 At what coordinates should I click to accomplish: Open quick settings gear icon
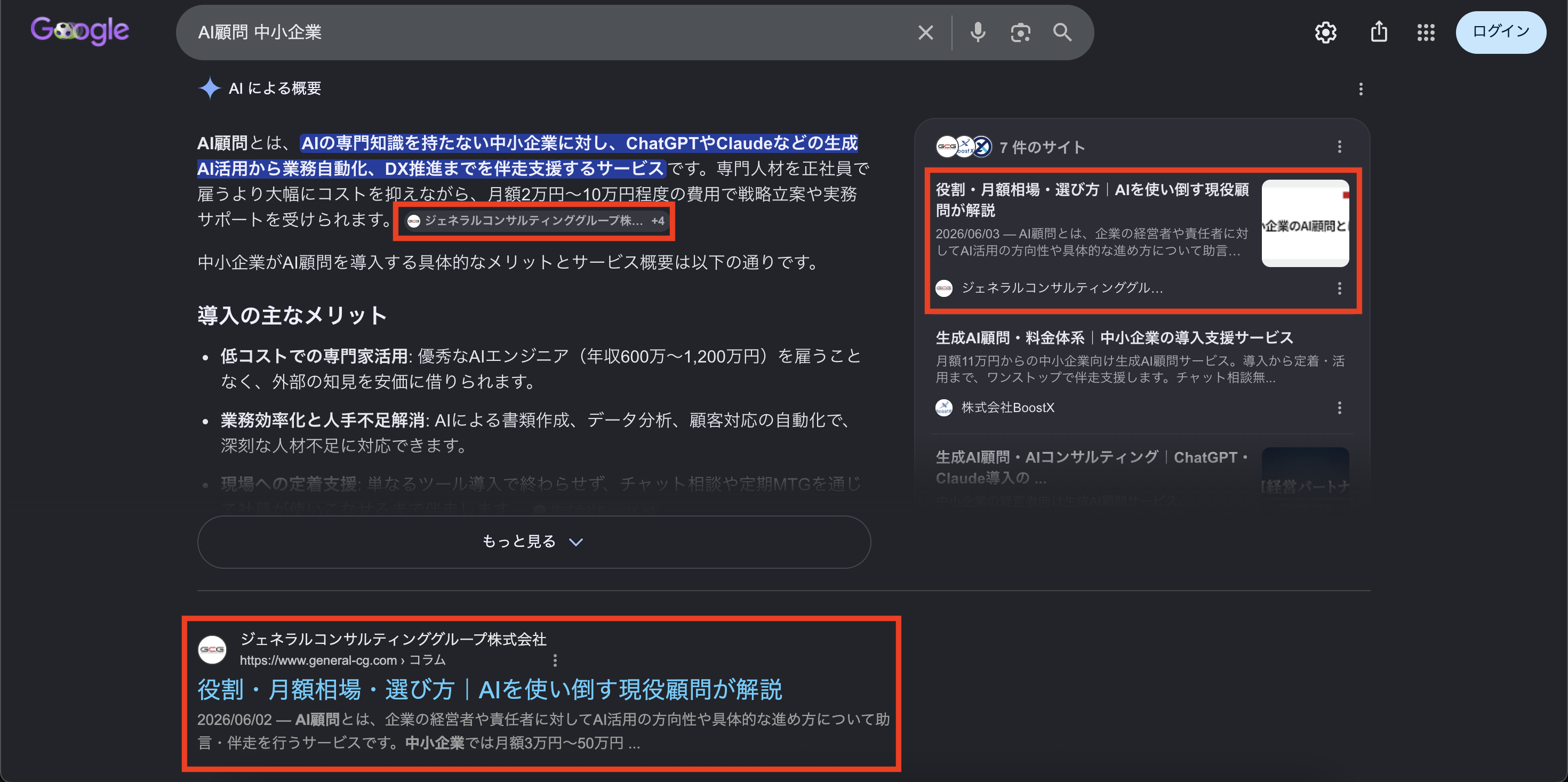click(x=1325, y=33)
